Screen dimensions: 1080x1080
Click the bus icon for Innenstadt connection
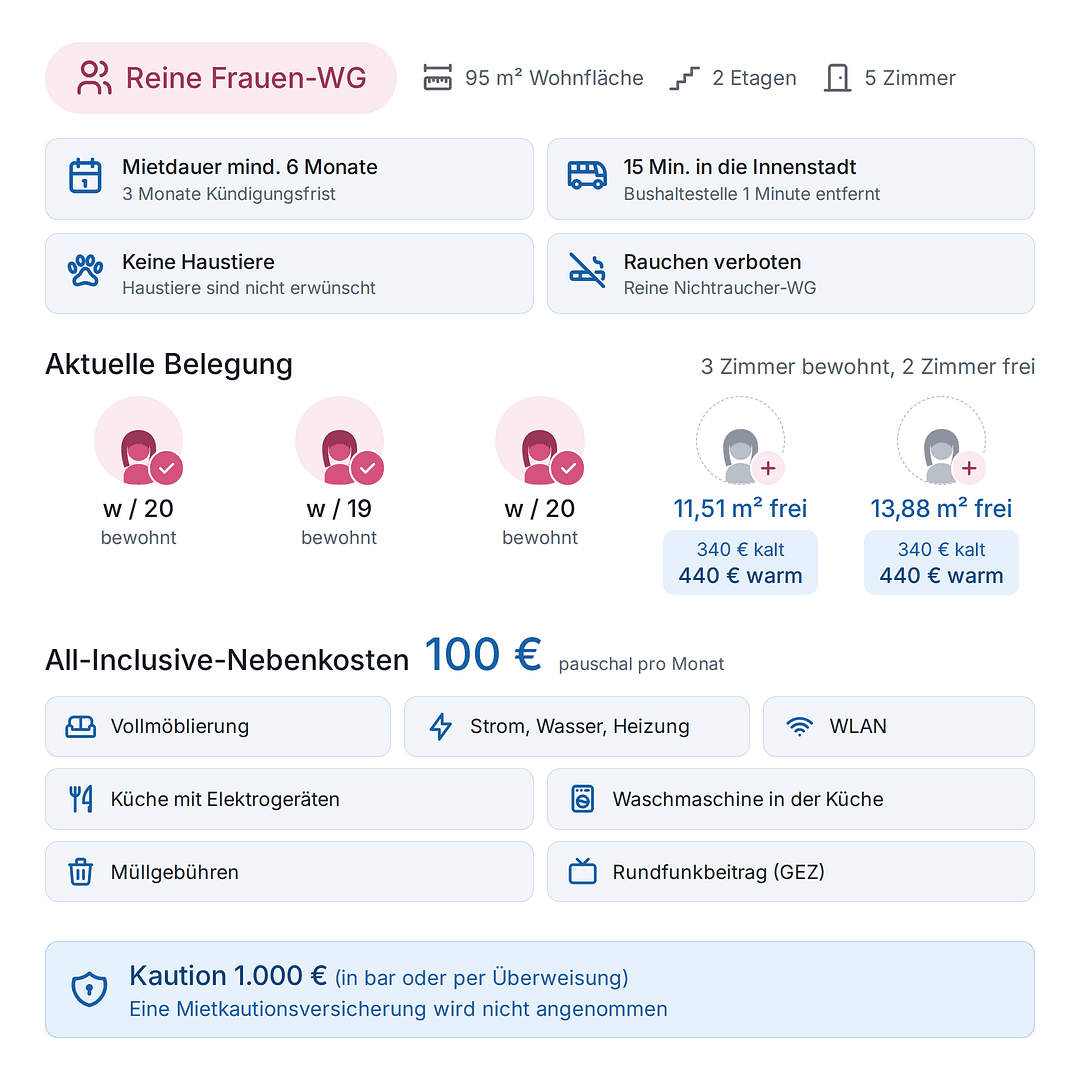click(587, 176)
